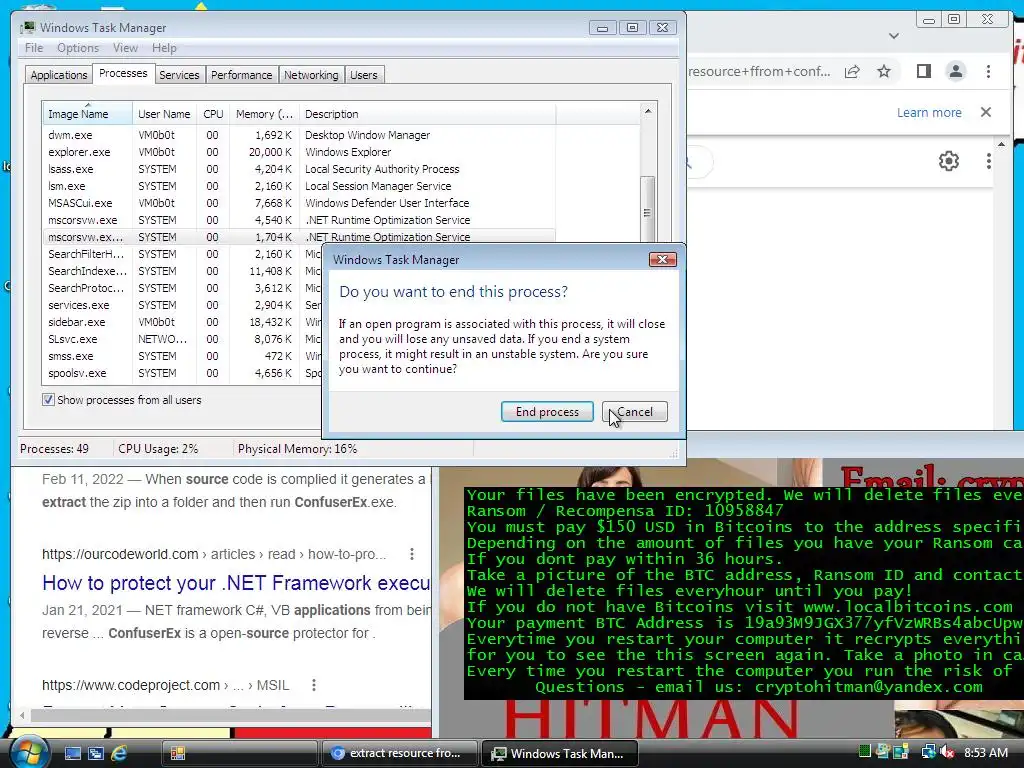Click green Task Manager CPU tray icon
The width and height of the screenshot is (1024, 768).
click(x=865, y=752)
